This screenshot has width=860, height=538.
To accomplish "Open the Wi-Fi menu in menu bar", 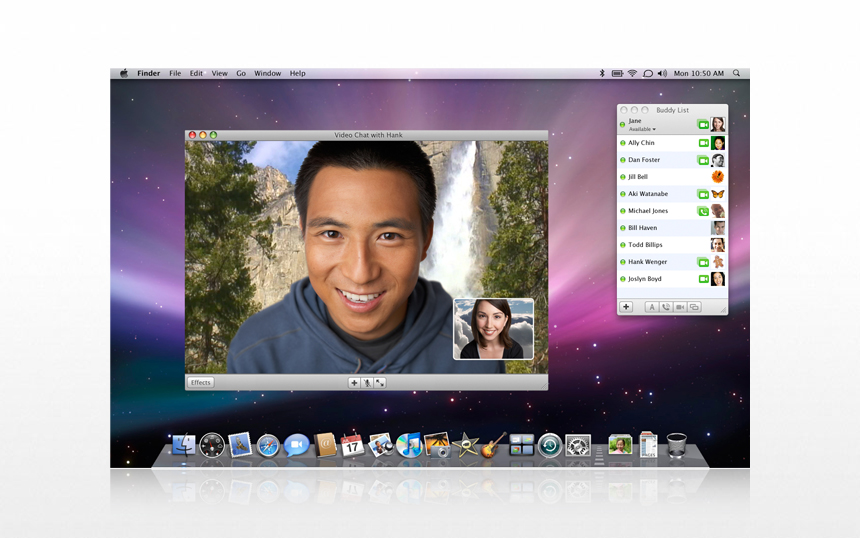I will 632,73.
